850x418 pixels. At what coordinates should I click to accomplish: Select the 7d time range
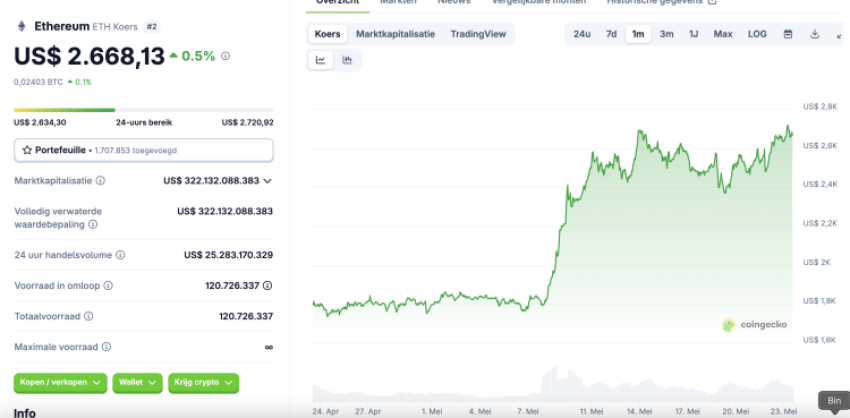pos(611,34)
